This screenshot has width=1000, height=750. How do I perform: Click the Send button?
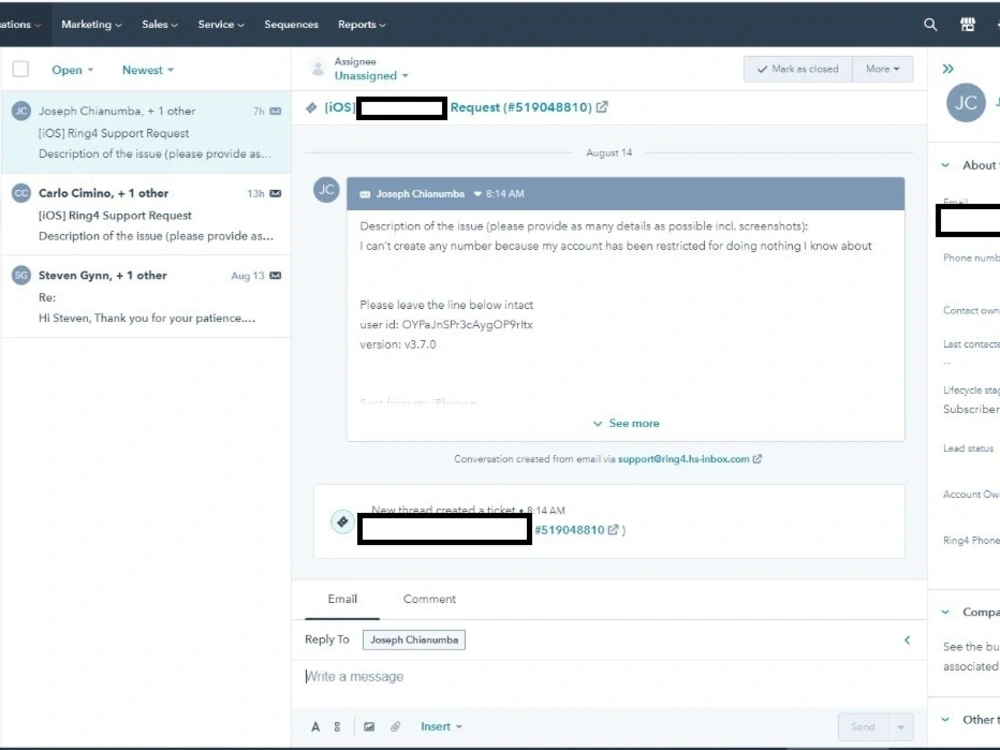tap(863, 727)
